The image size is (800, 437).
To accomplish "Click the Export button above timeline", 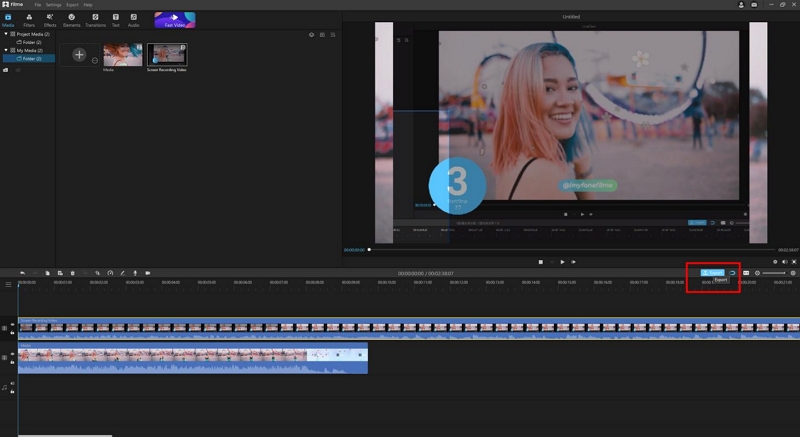I will pyautogui.click(x=712, y=273).
